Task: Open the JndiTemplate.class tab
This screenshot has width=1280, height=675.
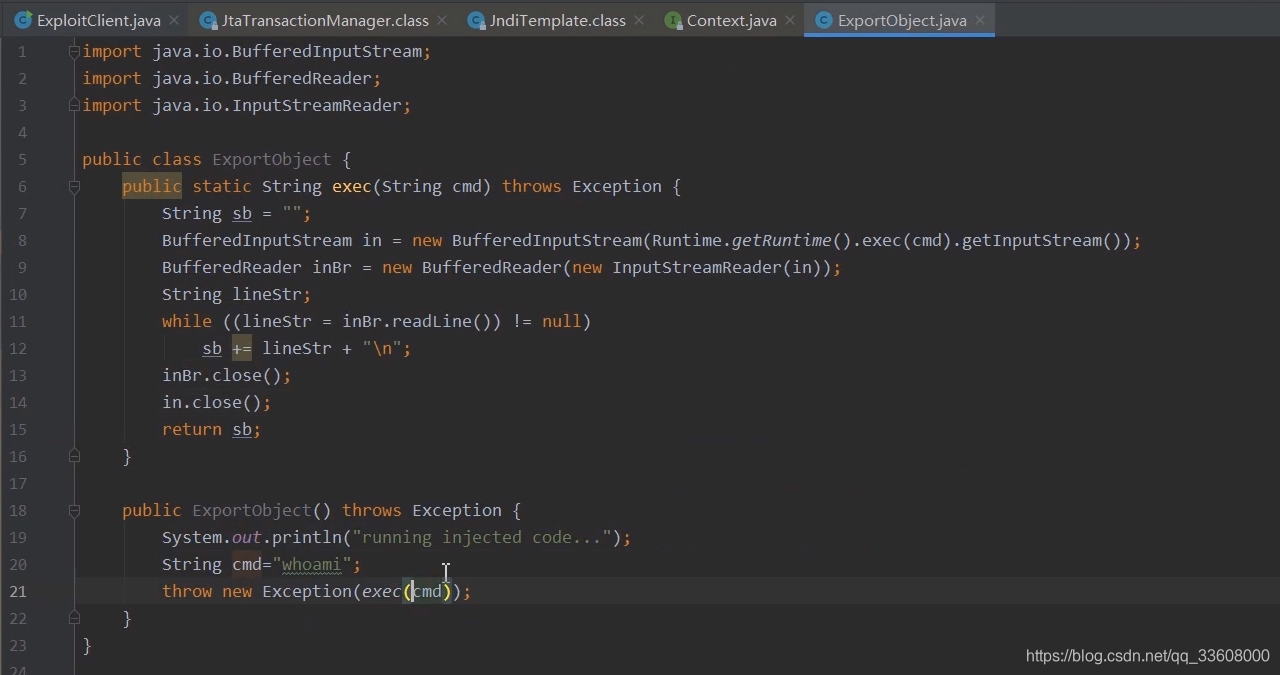Action: pos(558,20)
